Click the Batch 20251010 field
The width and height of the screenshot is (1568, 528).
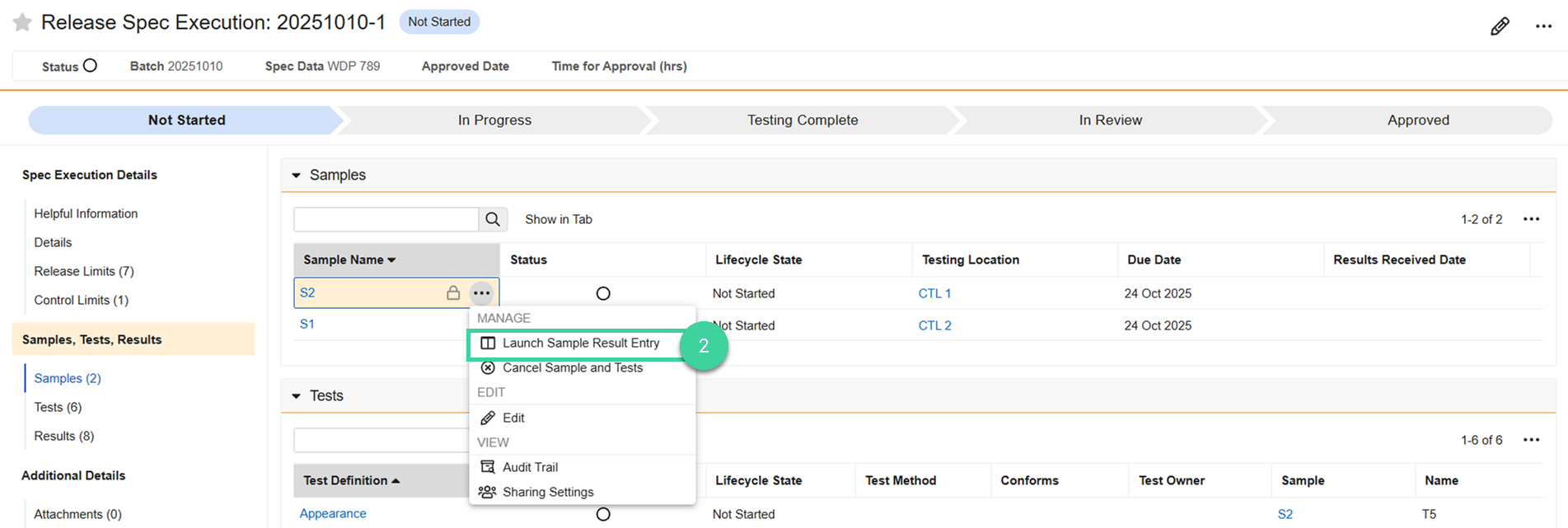(176, 66)
